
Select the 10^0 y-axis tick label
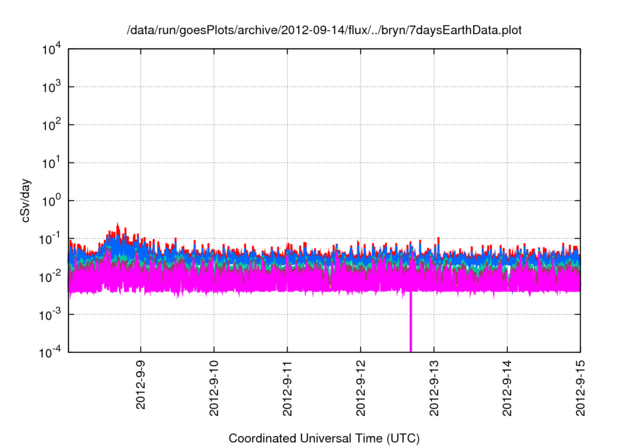pos(50,200)
